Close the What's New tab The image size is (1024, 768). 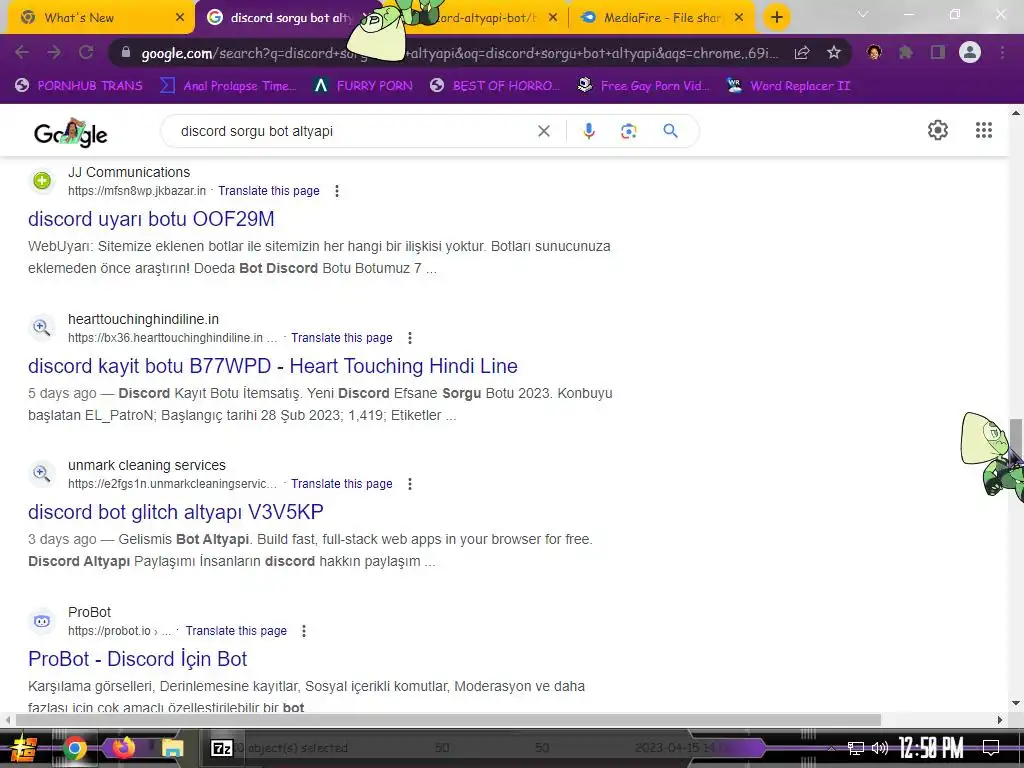tap(180, 18)
